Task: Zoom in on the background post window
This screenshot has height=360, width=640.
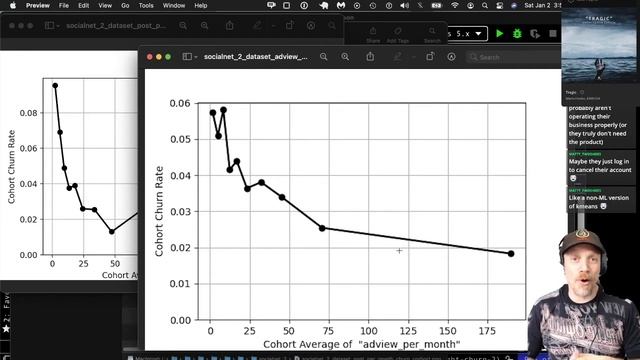Action: [204, 25]
